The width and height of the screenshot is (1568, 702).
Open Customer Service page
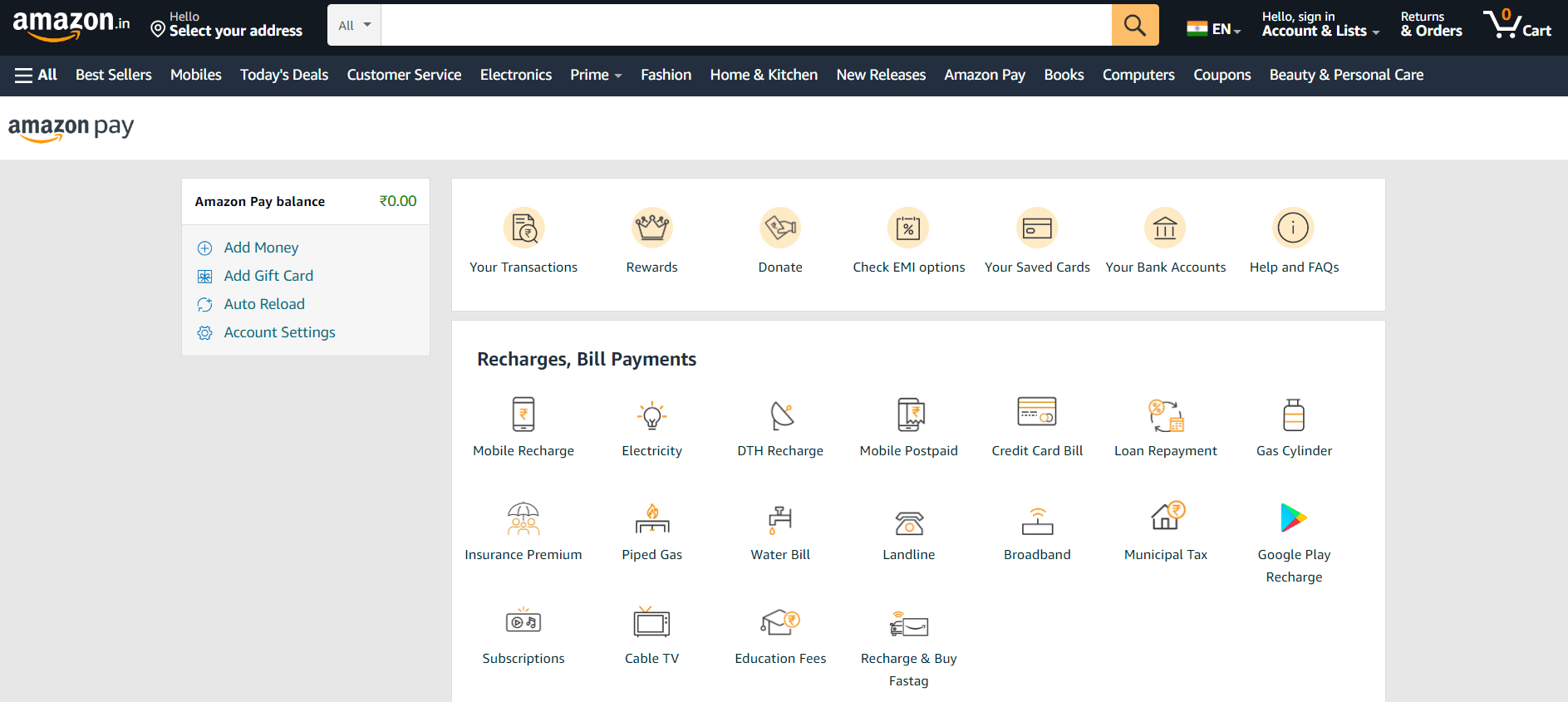[404, 75]
